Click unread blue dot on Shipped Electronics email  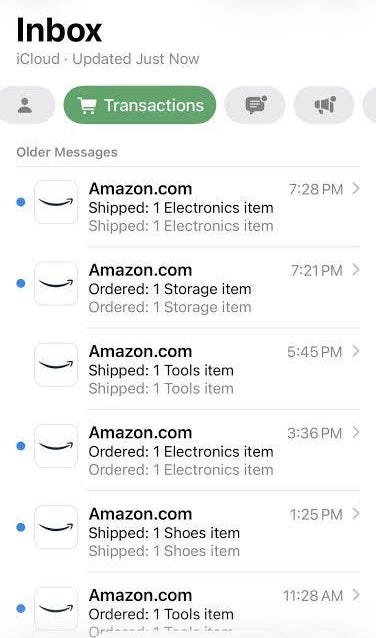(21, 202)
